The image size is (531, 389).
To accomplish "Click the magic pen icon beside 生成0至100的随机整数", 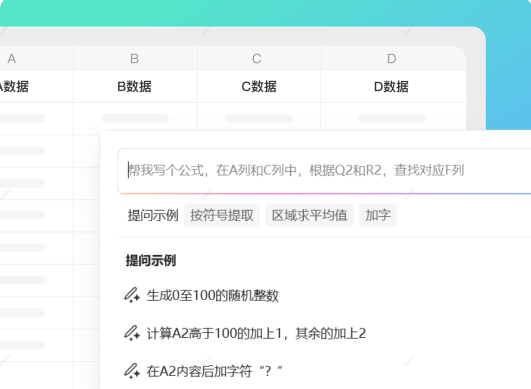I will pyautogui.click(x=132, y=295).
